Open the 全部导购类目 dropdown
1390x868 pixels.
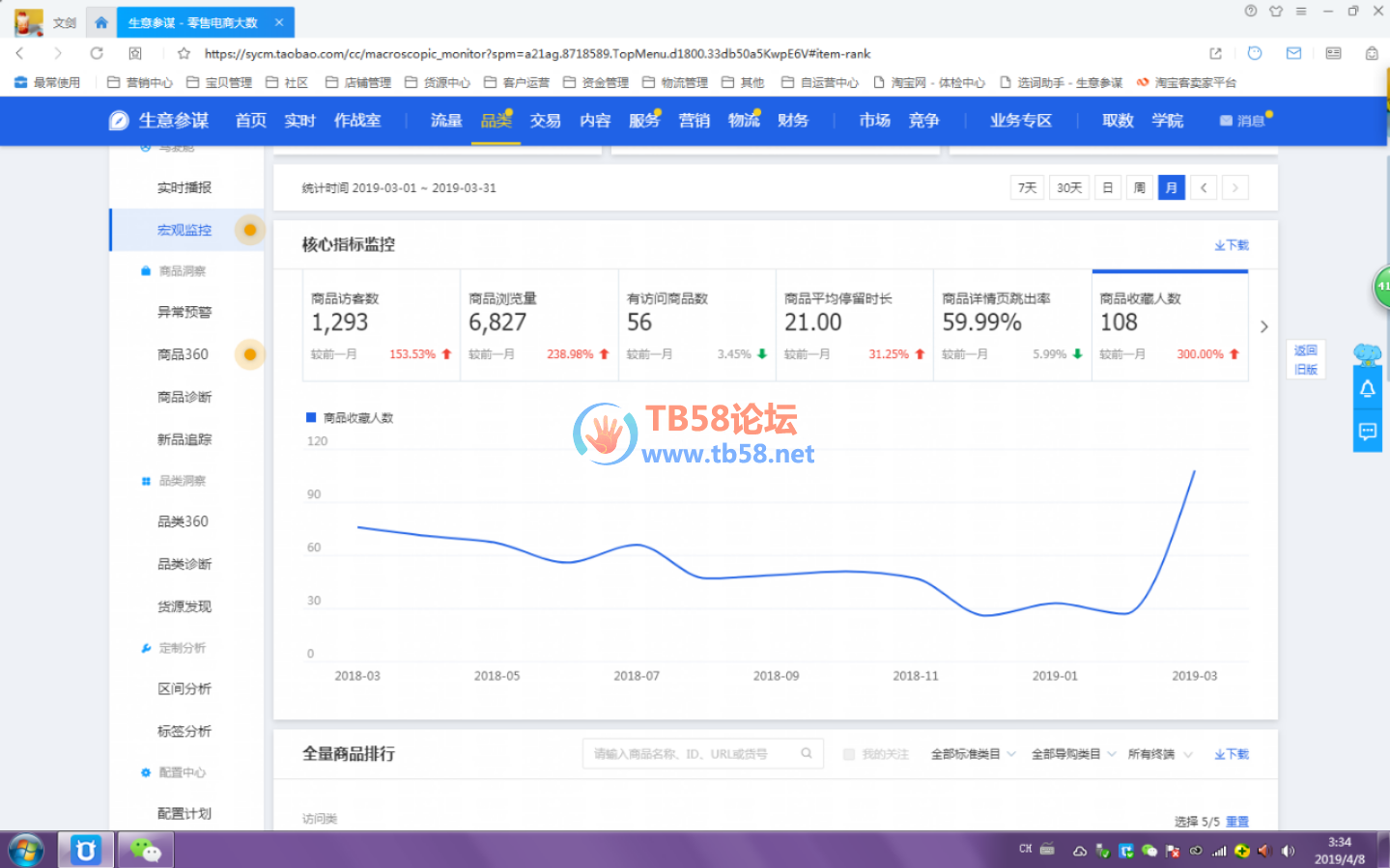[x=1073, y=754]
